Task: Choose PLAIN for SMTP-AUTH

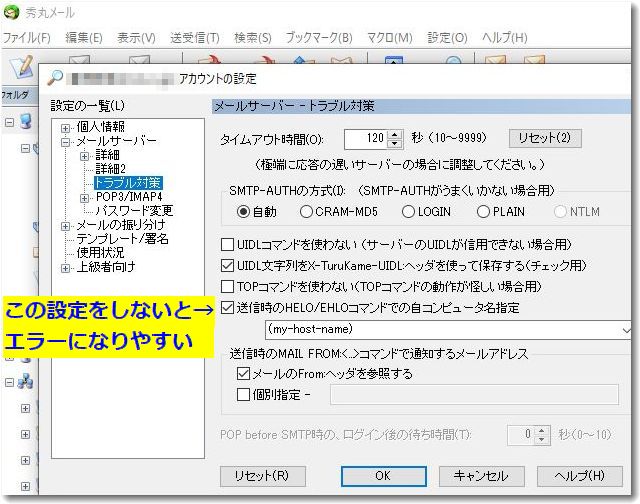Action: pos(483,211)
